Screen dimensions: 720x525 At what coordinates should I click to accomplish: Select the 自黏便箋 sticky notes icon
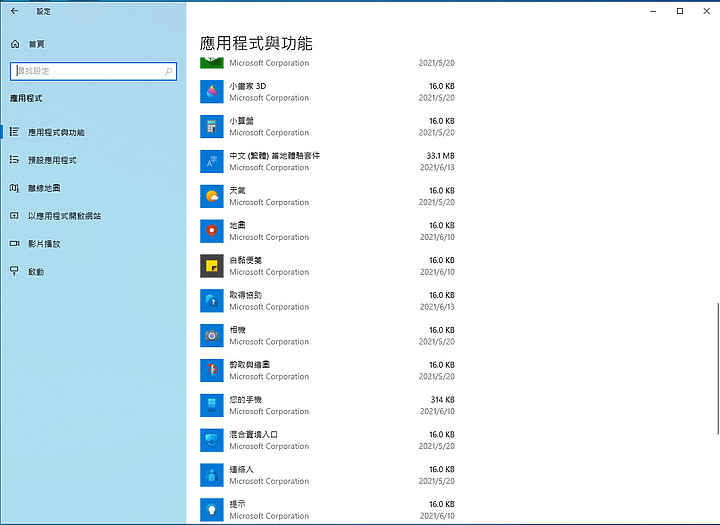click(212, 266)
